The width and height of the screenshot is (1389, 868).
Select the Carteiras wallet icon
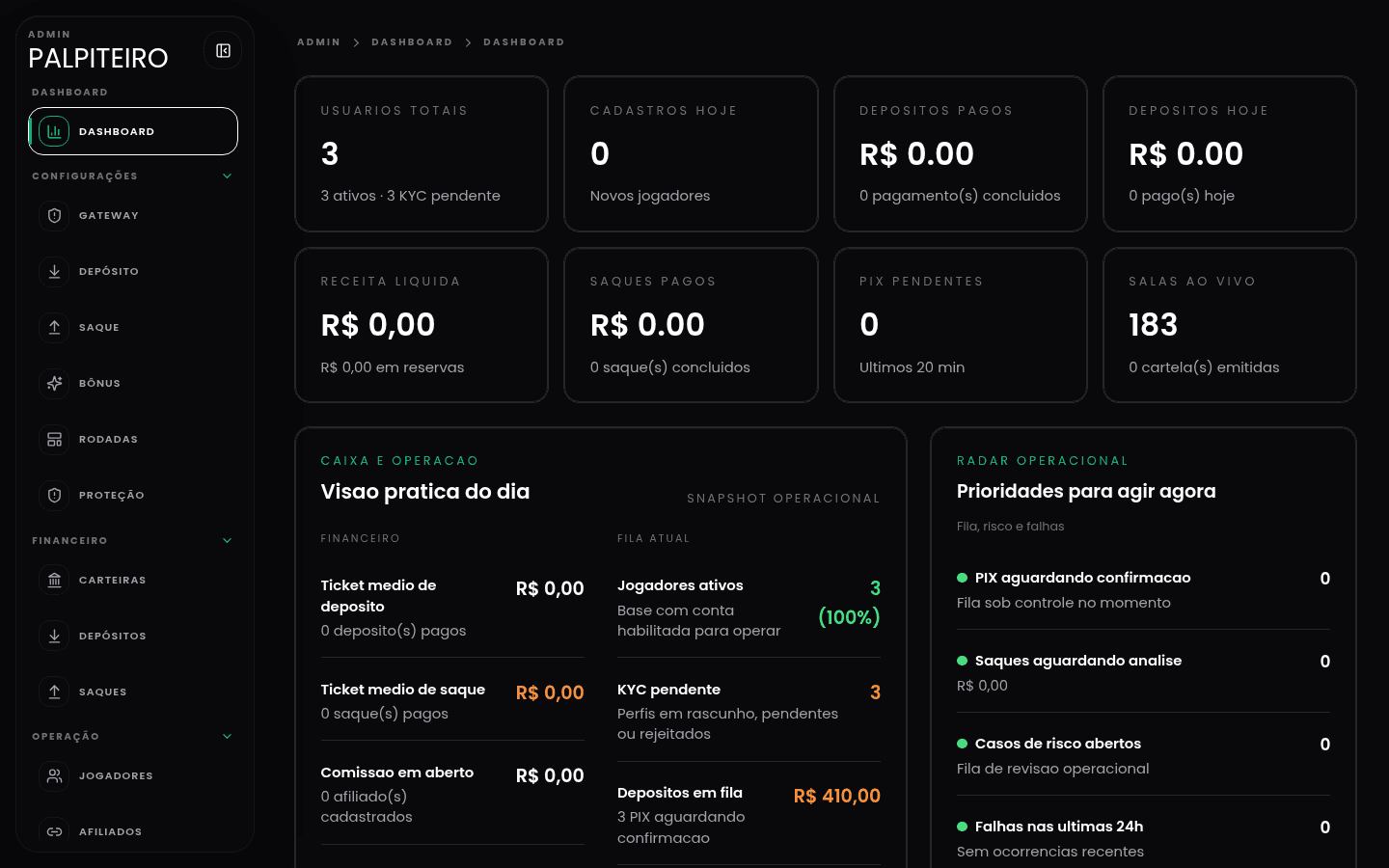(x=54, y=580)
